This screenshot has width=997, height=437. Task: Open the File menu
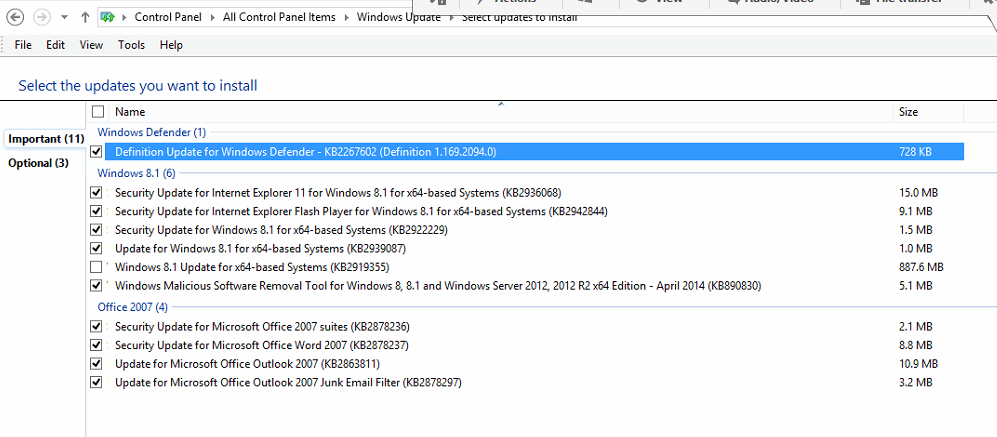[23, 45]
